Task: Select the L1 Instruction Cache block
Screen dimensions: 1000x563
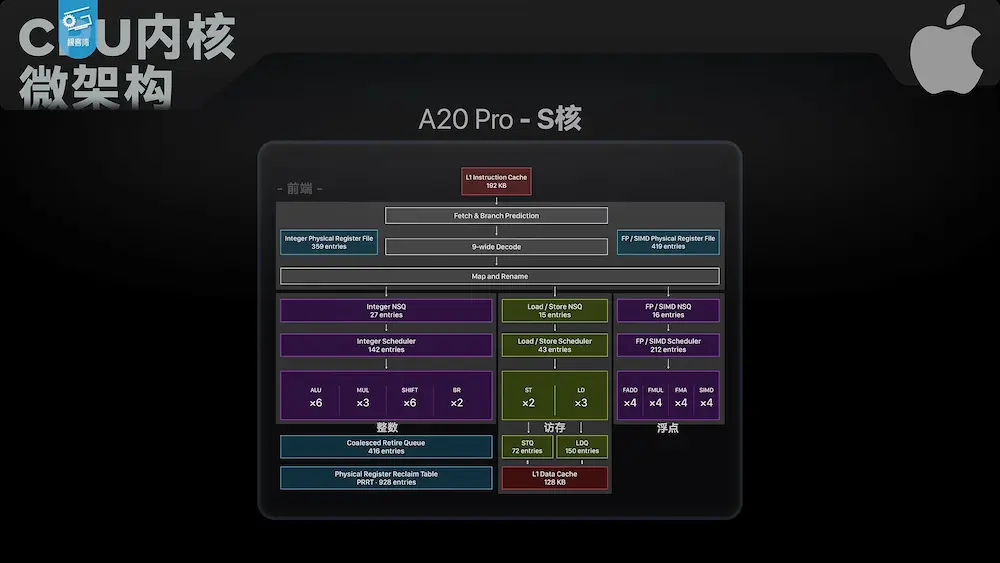Action: pyautogui.click(x=496, y=182)
